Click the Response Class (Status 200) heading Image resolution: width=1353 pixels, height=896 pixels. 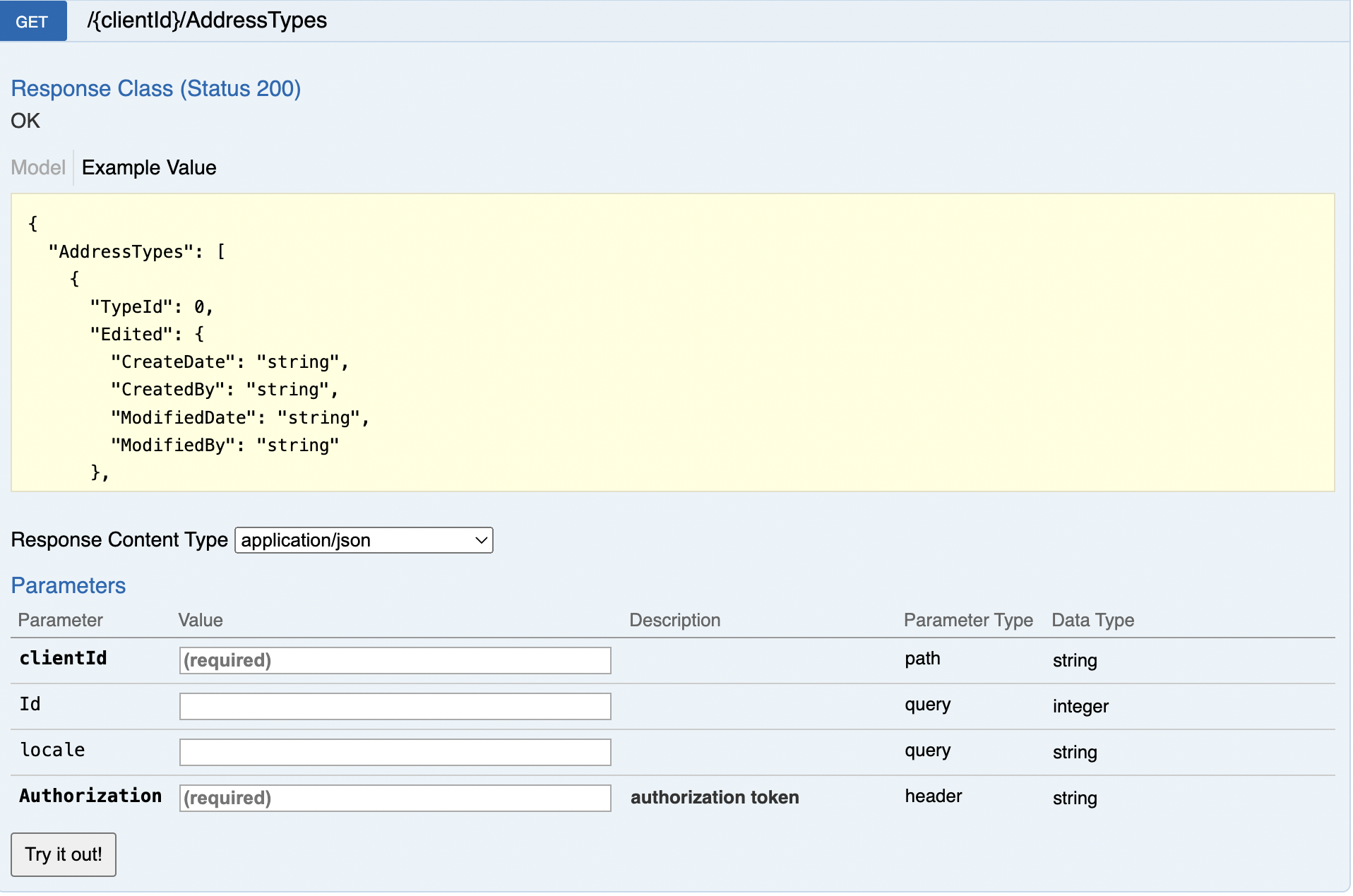(156, 89)
